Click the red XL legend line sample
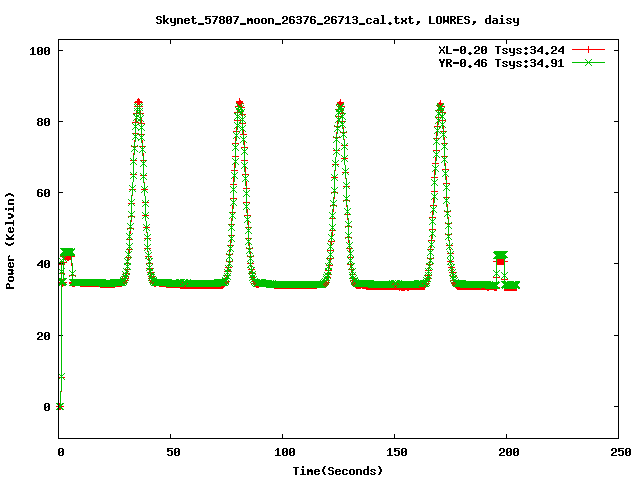 click(x=588, y=50)
